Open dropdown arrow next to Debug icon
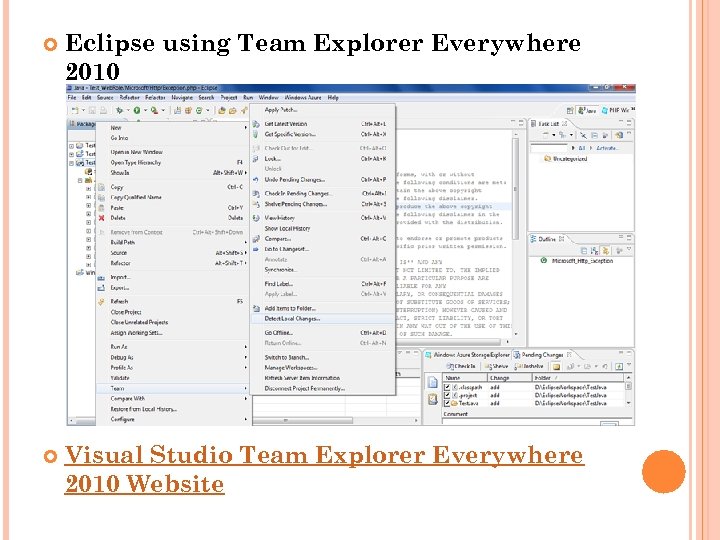The height and width of the screenshot is (540, 720). (x=128, y=110)
